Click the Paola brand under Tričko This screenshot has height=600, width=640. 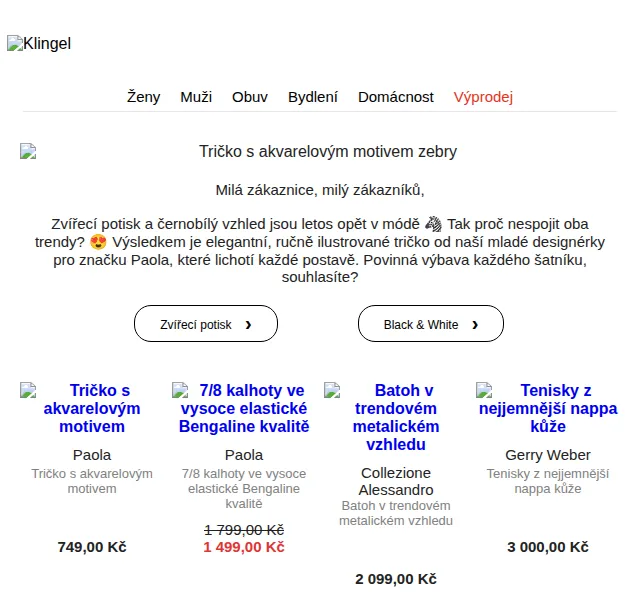pyautogui.click(x=92, y=455)
